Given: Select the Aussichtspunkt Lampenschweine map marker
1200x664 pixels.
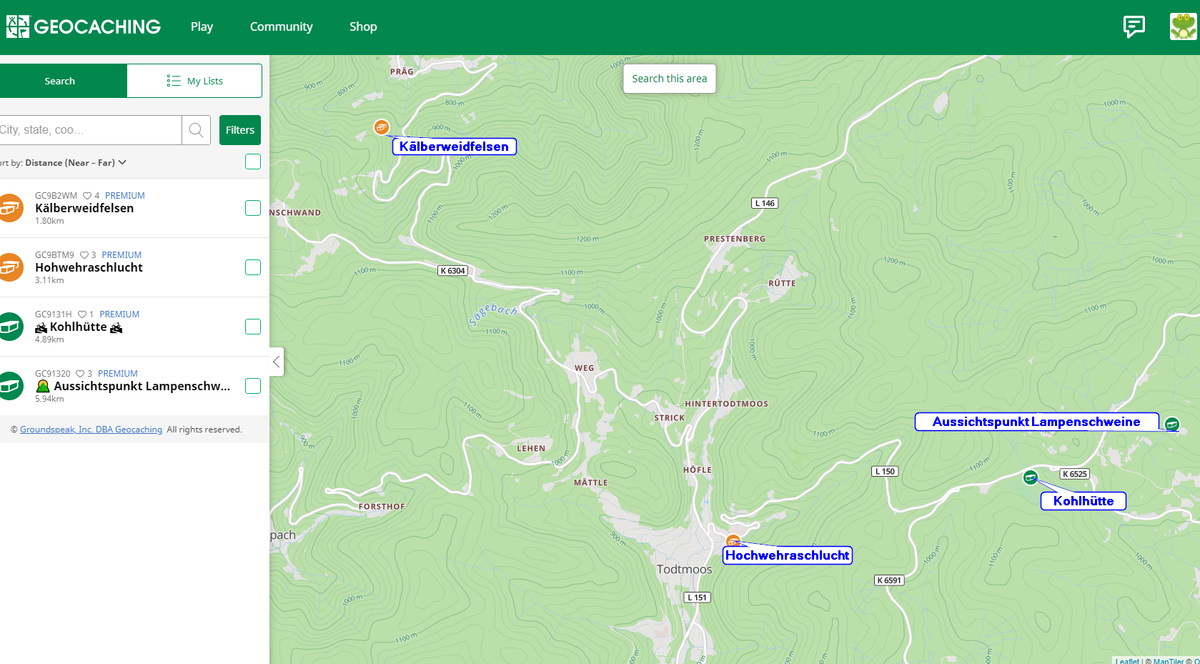Looking at the screenshot, I should [1172, 424].
